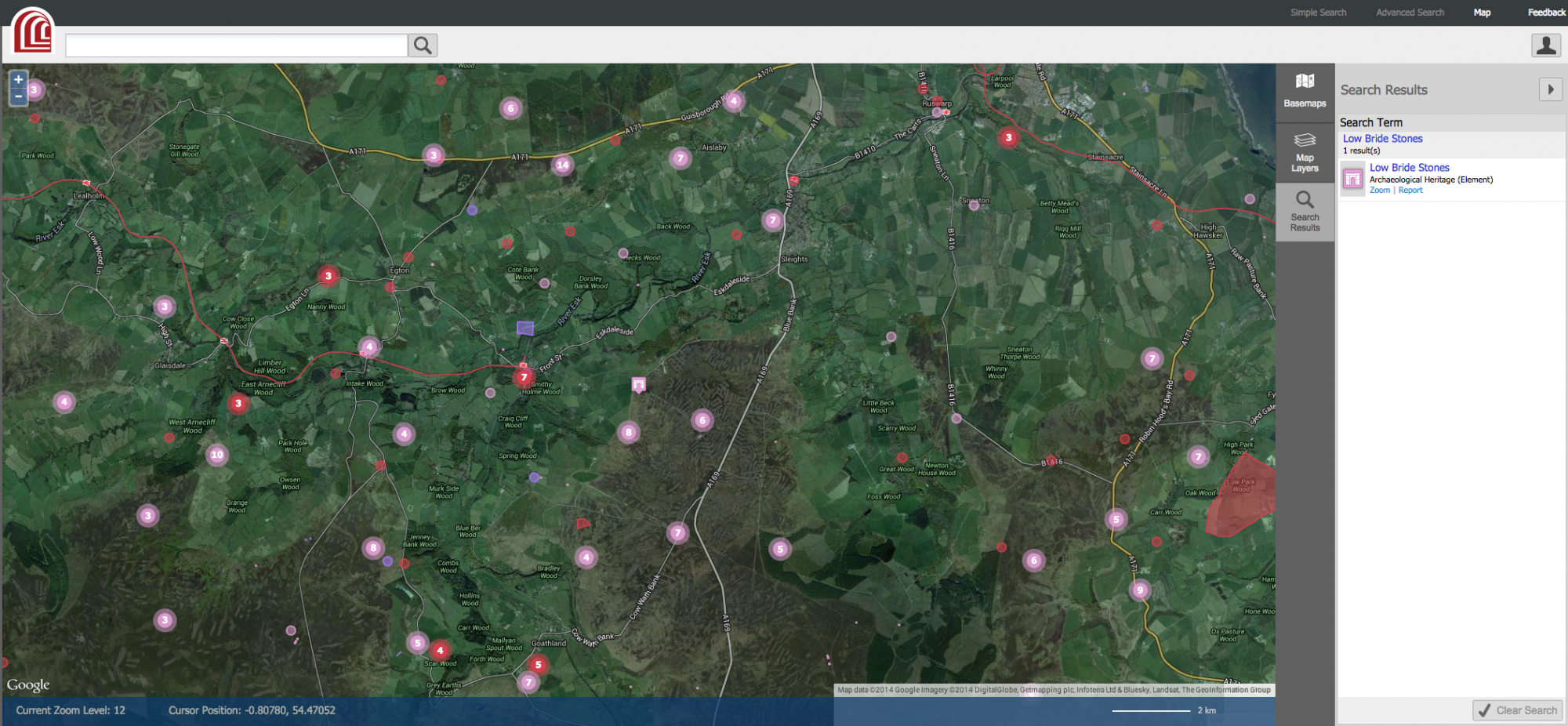The image size is (1568, 726).
Task: Click red cluster 5 near Goathland
Action: tap(538, 665)
